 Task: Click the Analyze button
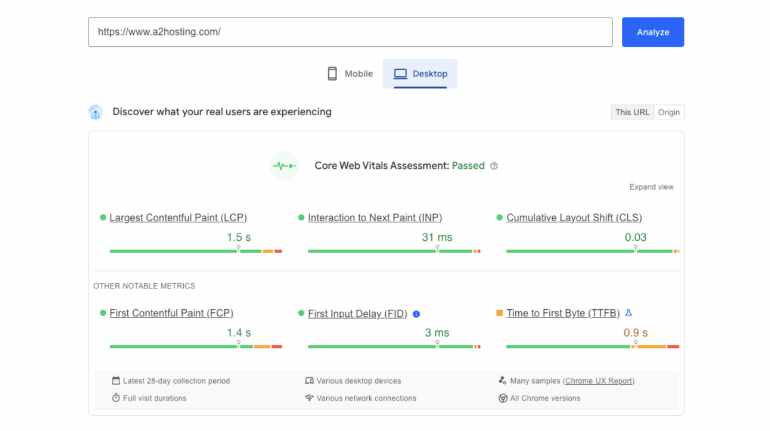(x=653, y=32)
